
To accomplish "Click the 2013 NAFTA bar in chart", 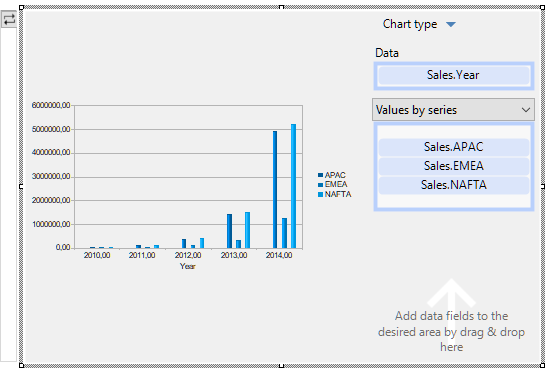I will pos(248,230).
